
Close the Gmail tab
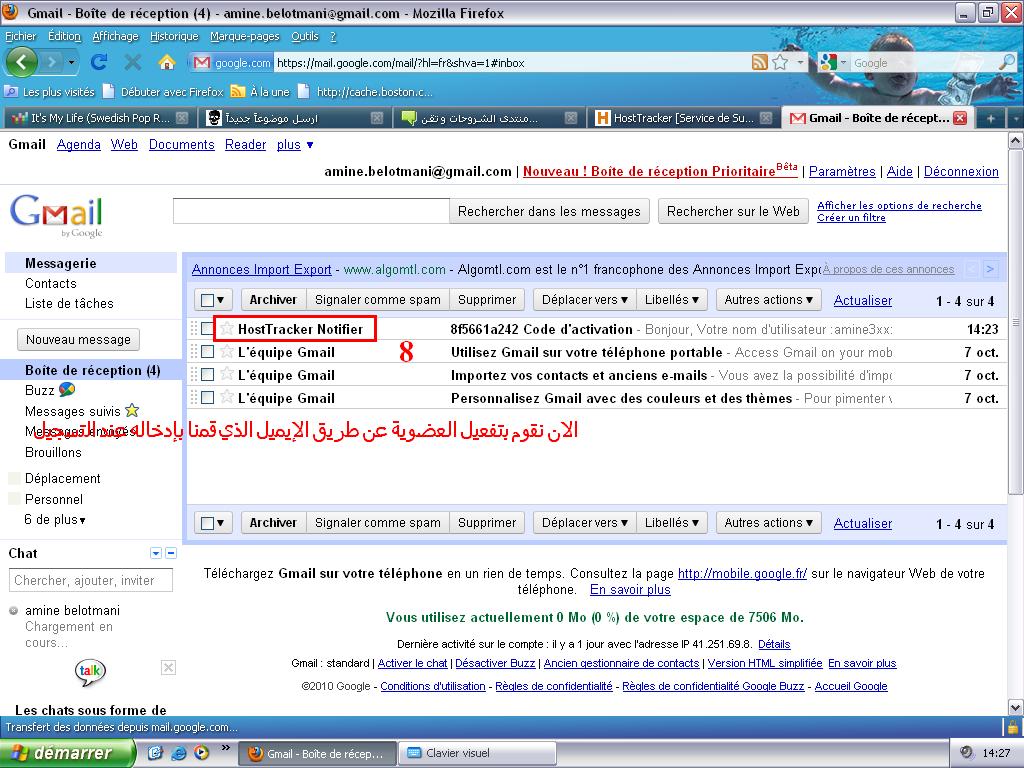[x=960, y=118]
